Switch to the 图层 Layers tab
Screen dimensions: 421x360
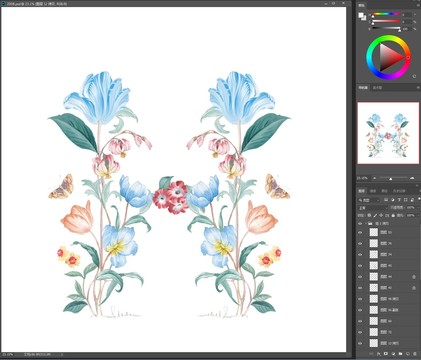click(x=361, y=191)
